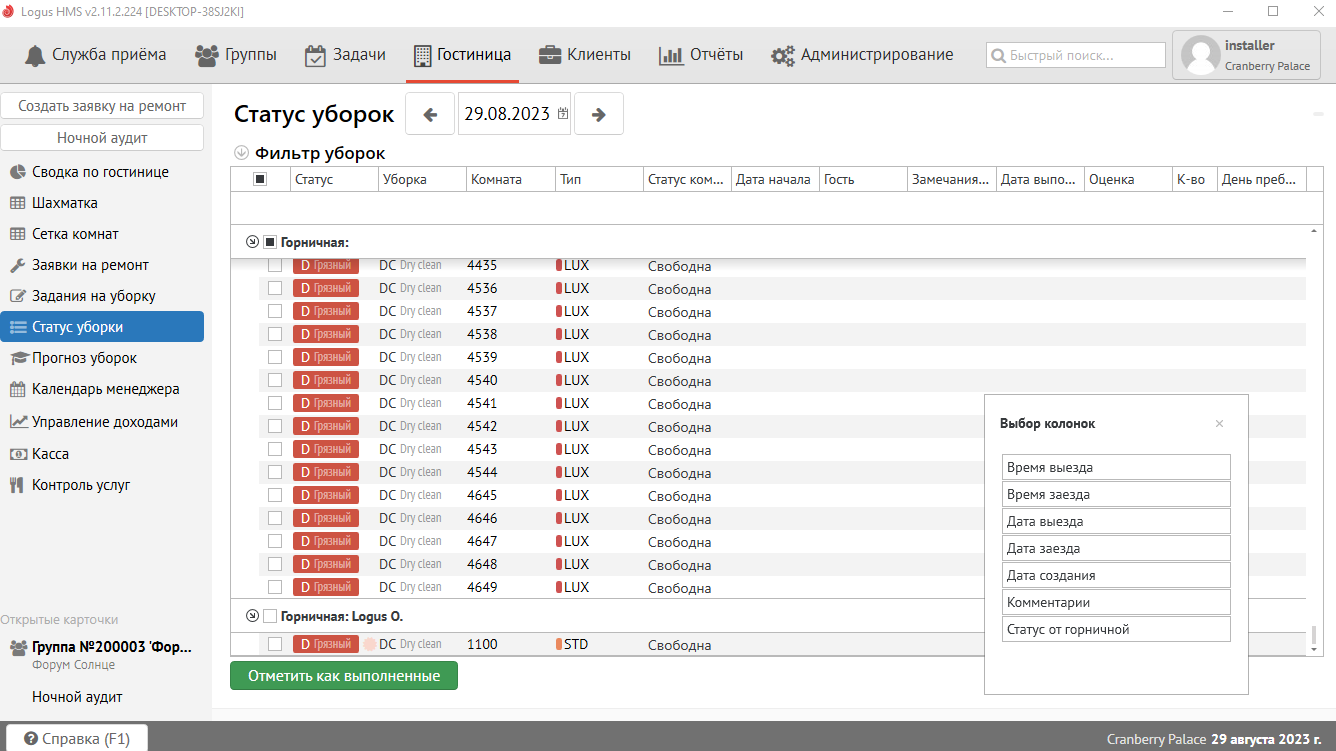Close the Выбор колонок popup
Screen dimensions: 1336x751
coord(1219,424)
